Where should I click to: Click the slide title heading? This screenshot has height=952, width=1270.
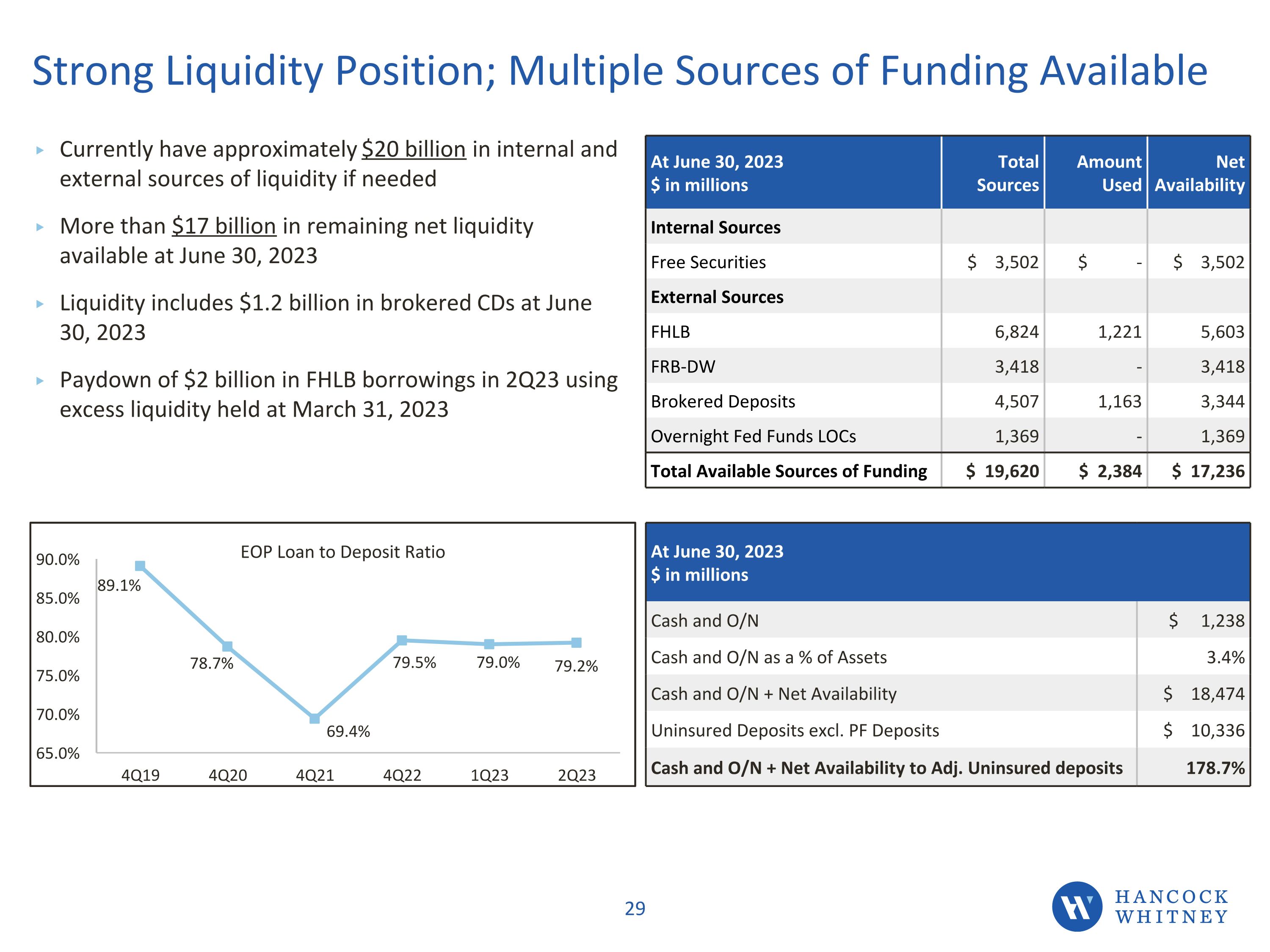(x=620, y=71)
